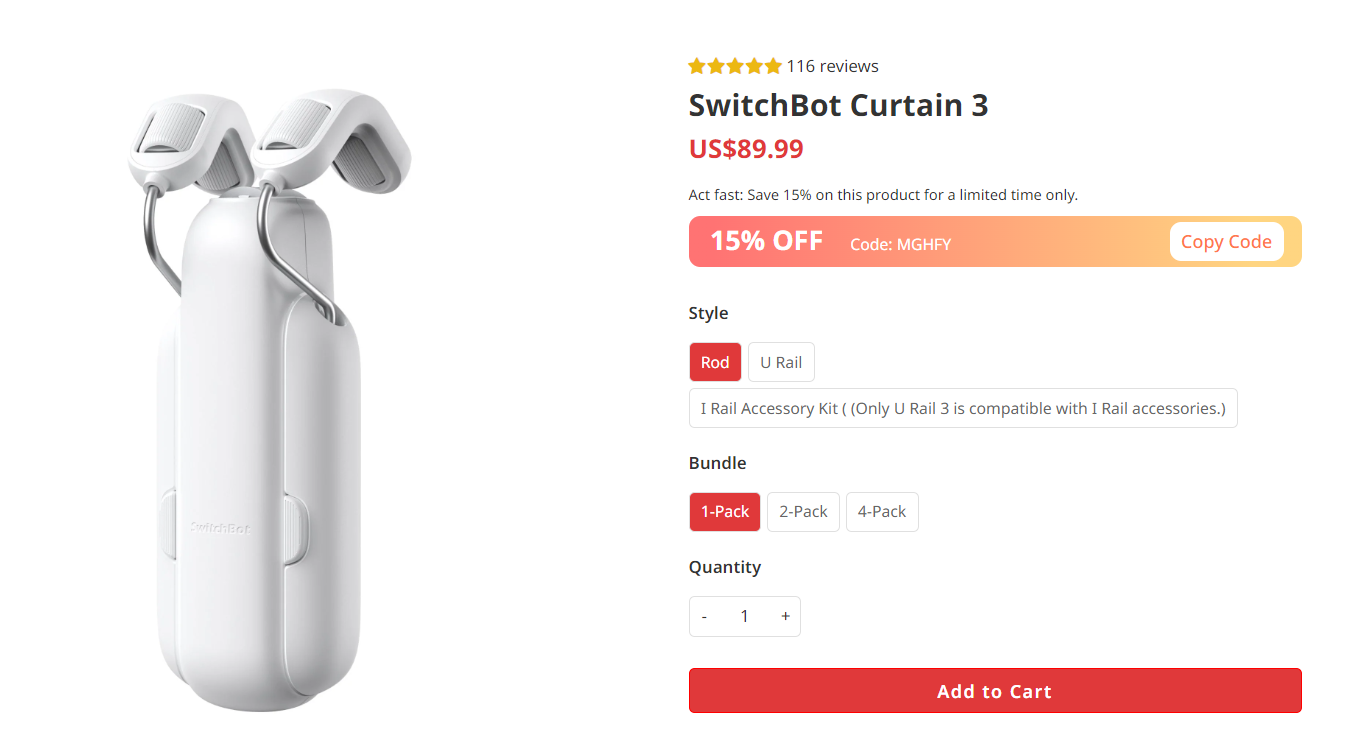The height and width of the screenshot is (745, 1354).
Task: Copy the discount code with Copy Code
Action: (1226, 242)
